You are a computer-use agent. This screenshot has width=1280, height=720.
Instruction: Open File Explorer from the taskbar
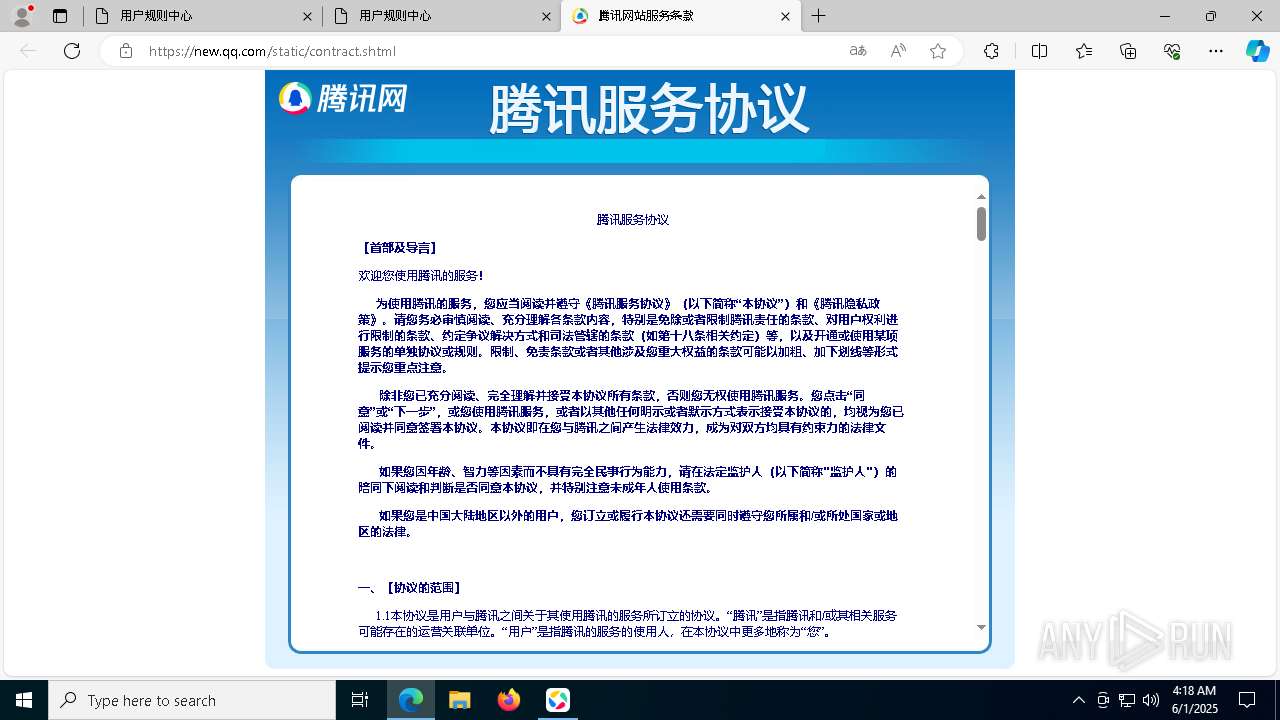click(459, 700)
